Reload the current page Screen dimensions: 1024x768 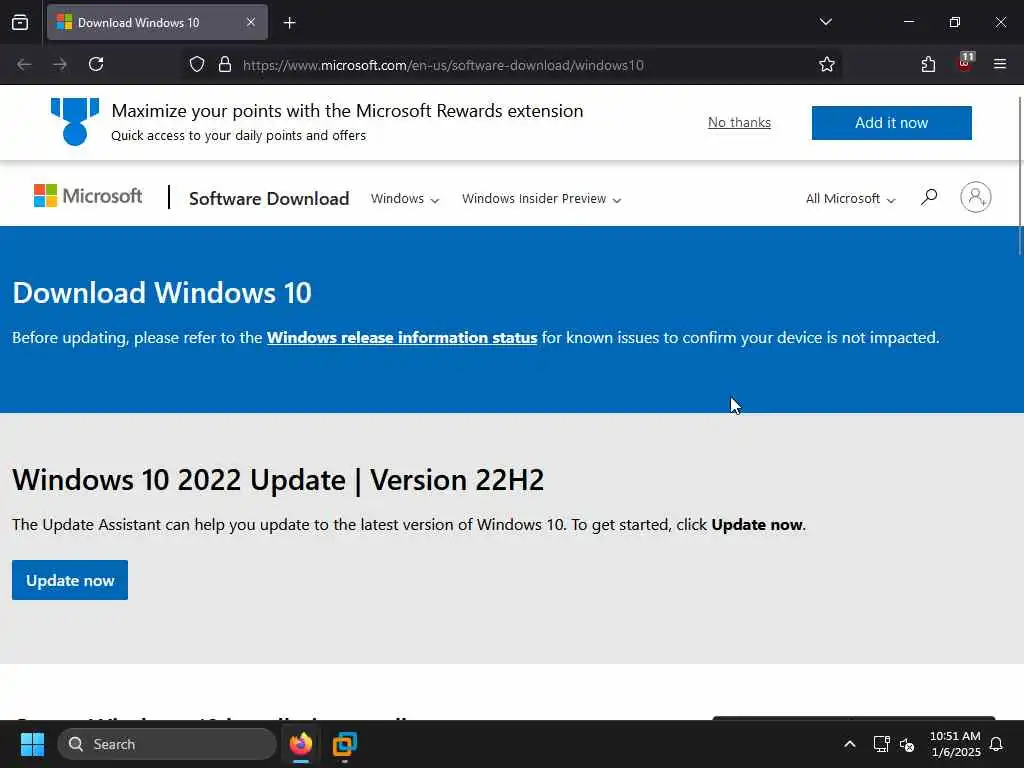pyautogui.click(x=96, y=64)
